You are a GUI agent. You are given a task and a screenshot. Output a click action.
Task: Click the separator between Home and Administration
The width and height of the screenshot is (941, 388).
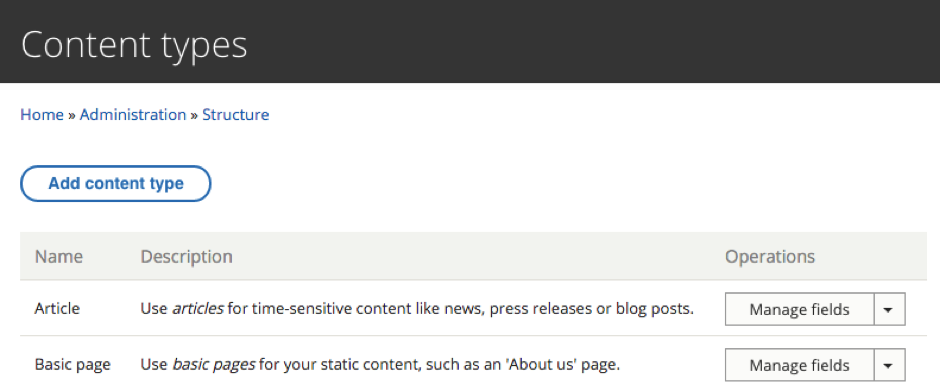point(72,115)
